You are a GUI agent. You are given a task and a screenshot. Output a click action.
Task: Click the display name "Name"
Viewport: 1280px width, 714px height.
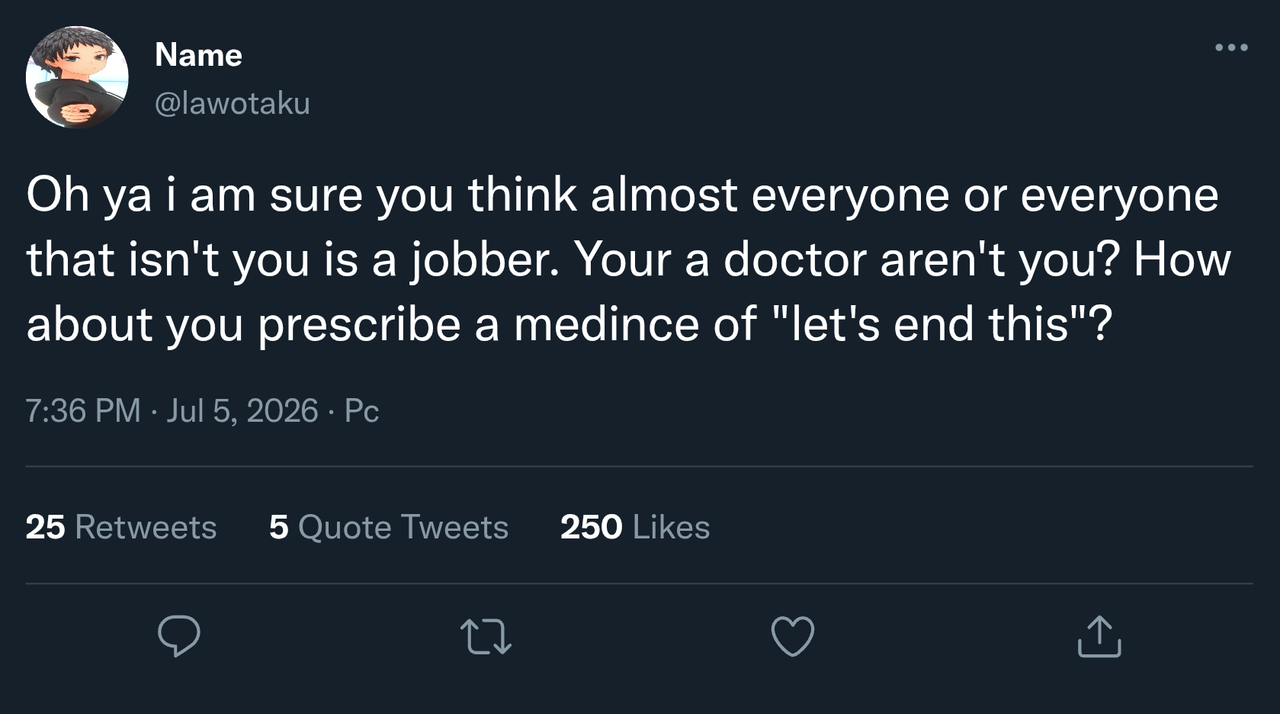[x=199, y=55]
